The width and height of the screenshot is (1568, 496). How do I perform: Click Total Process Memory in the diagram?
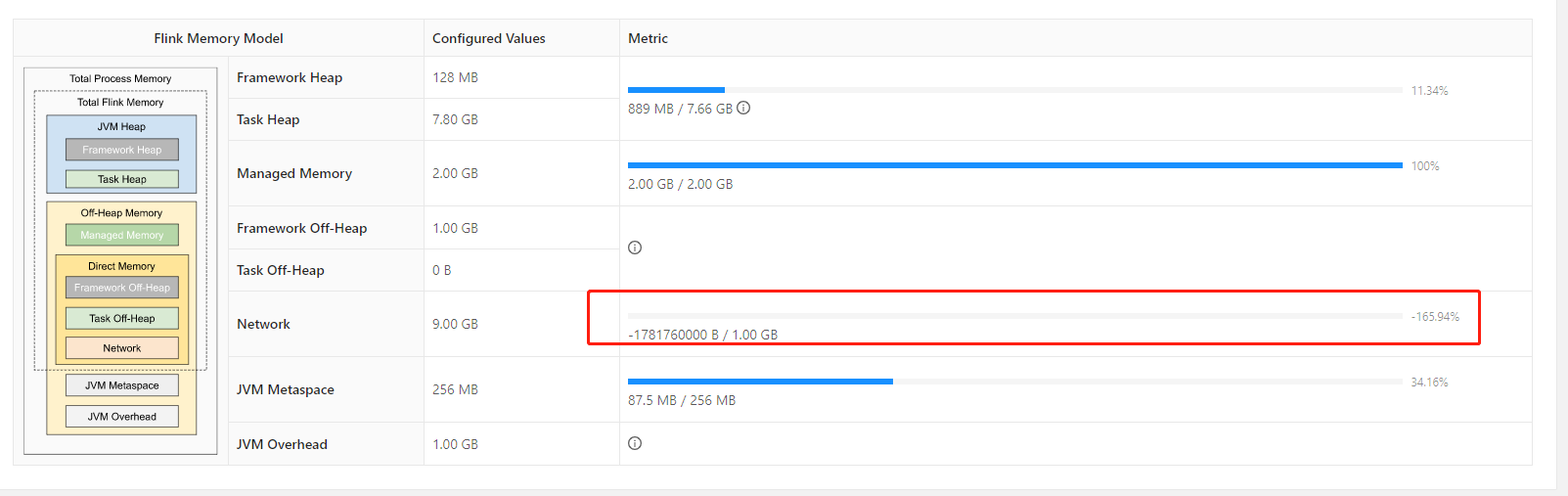(120, 78)
